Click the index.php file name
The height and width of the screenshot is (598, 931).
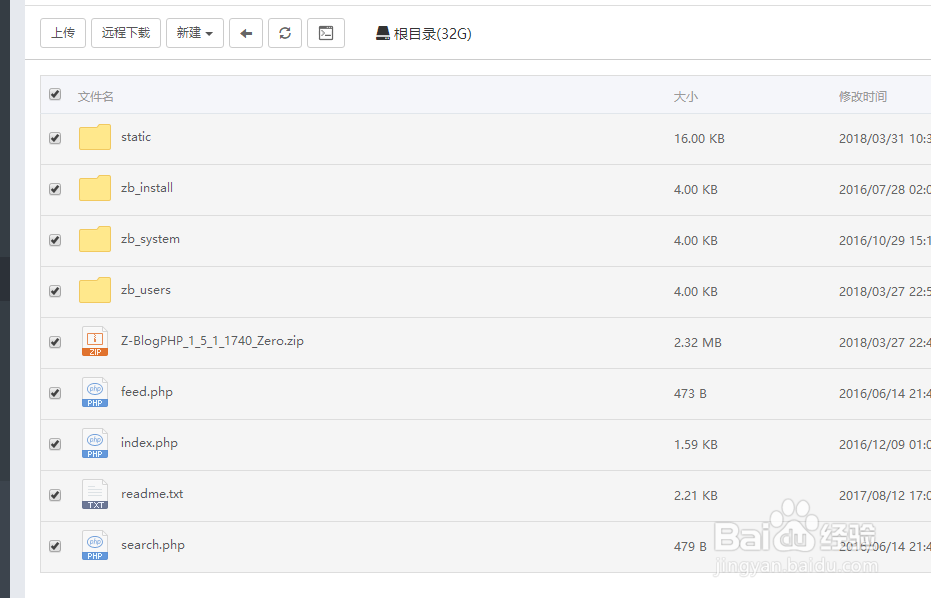pyautogui.click(x=149, y=443)
